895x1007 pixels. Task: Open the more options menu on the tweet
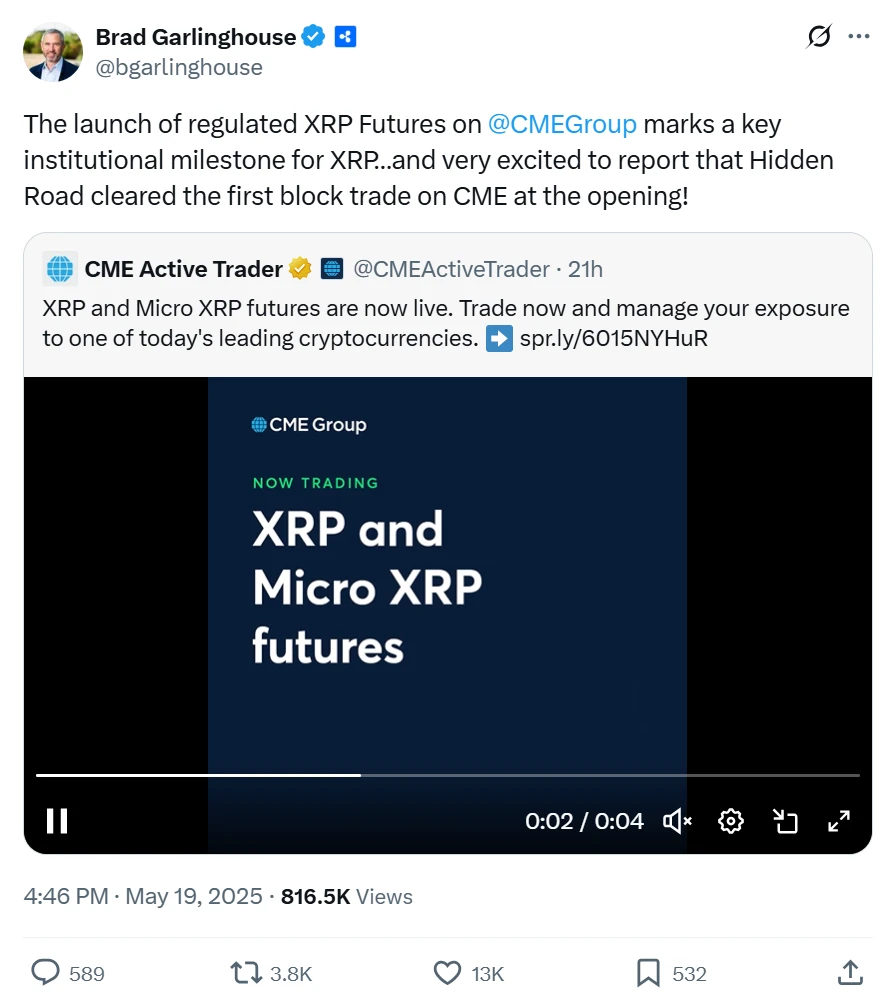859,36
